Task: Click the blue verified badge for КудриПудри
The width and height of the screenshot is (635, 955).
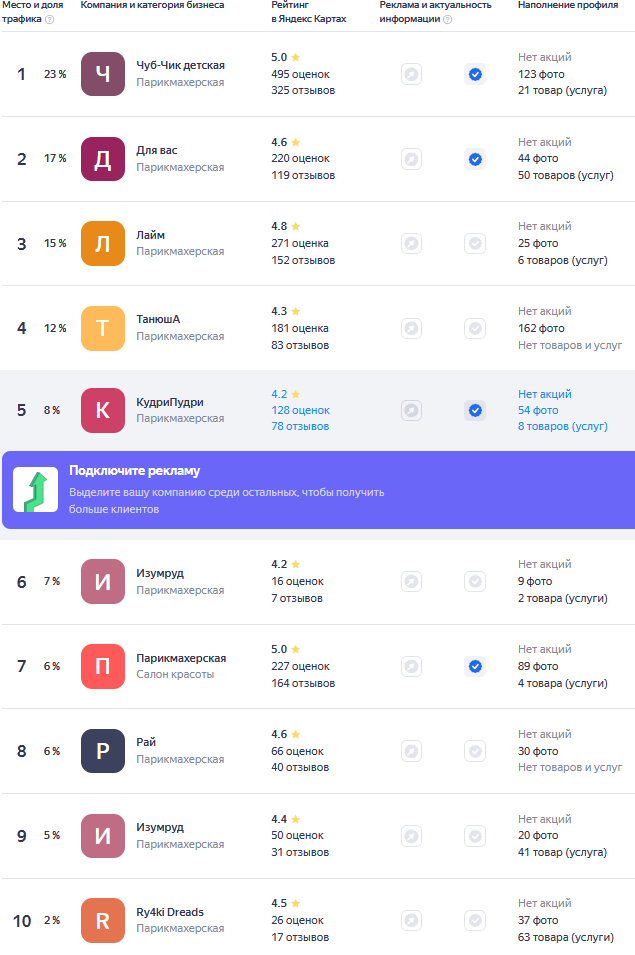Action: tap(475, 410)
